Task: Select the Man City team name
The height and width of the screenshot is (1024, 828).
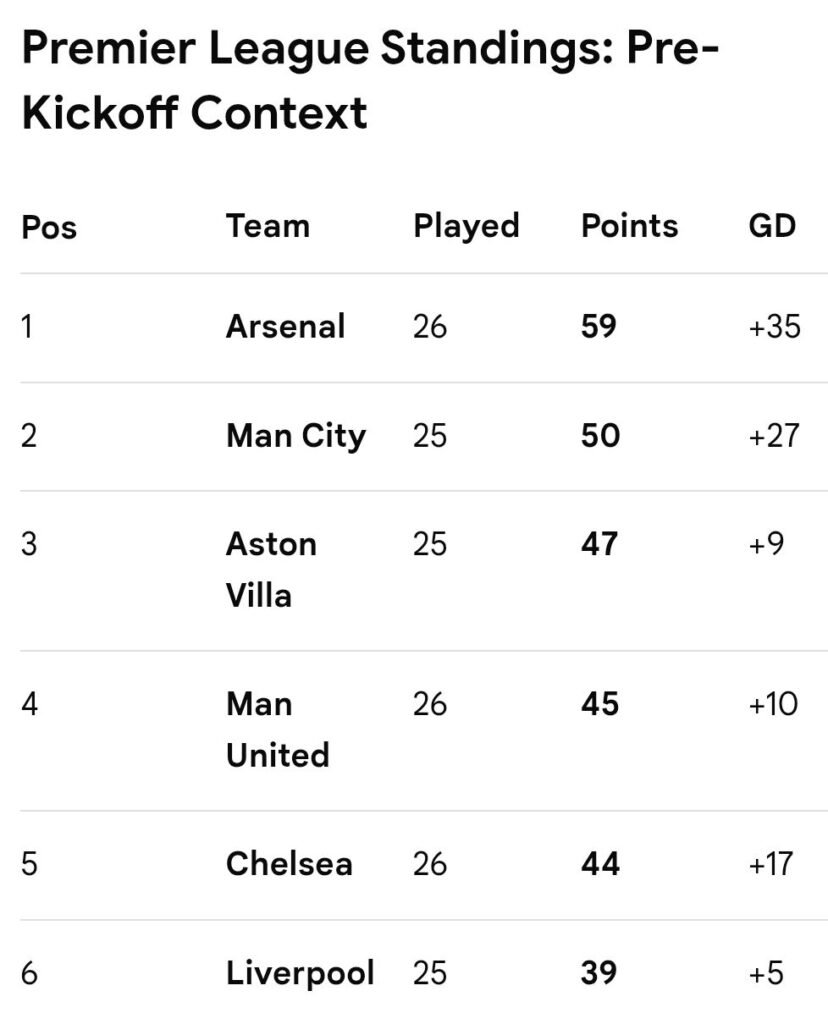Action: click(x=296, y=436)
